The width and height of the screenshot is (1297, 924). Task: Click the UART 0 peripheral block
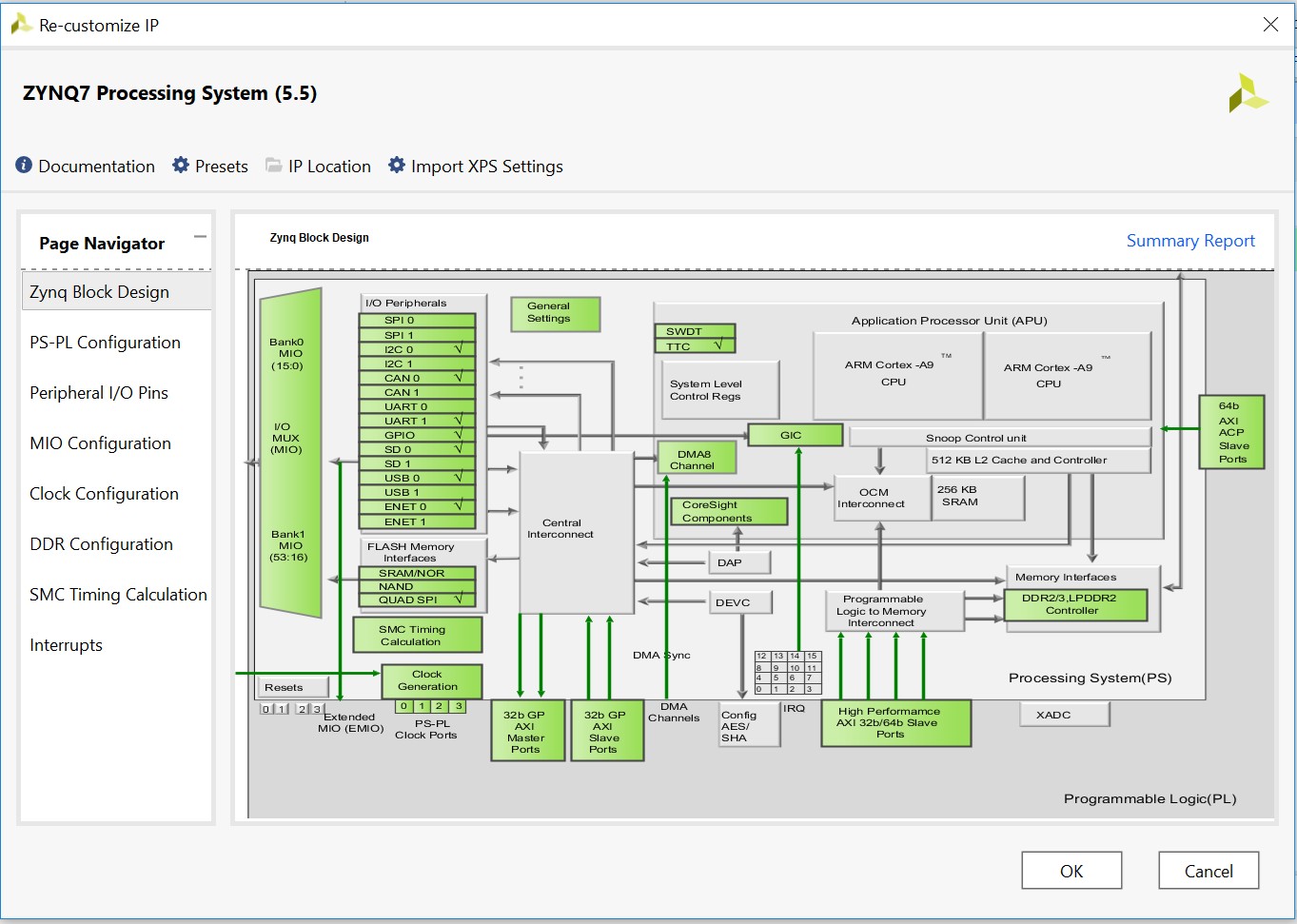[416, 406]
